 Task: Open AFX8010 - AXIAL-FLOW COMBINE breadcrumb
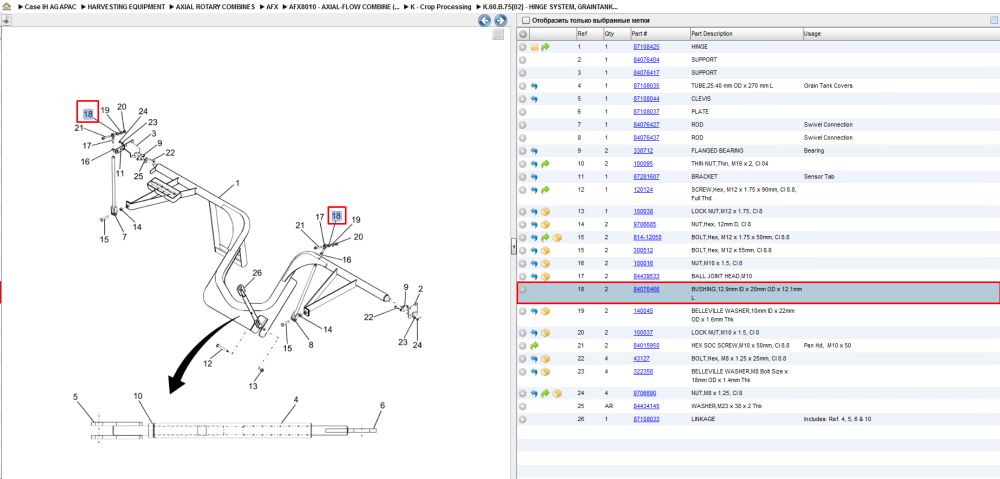tap(345, 6)
